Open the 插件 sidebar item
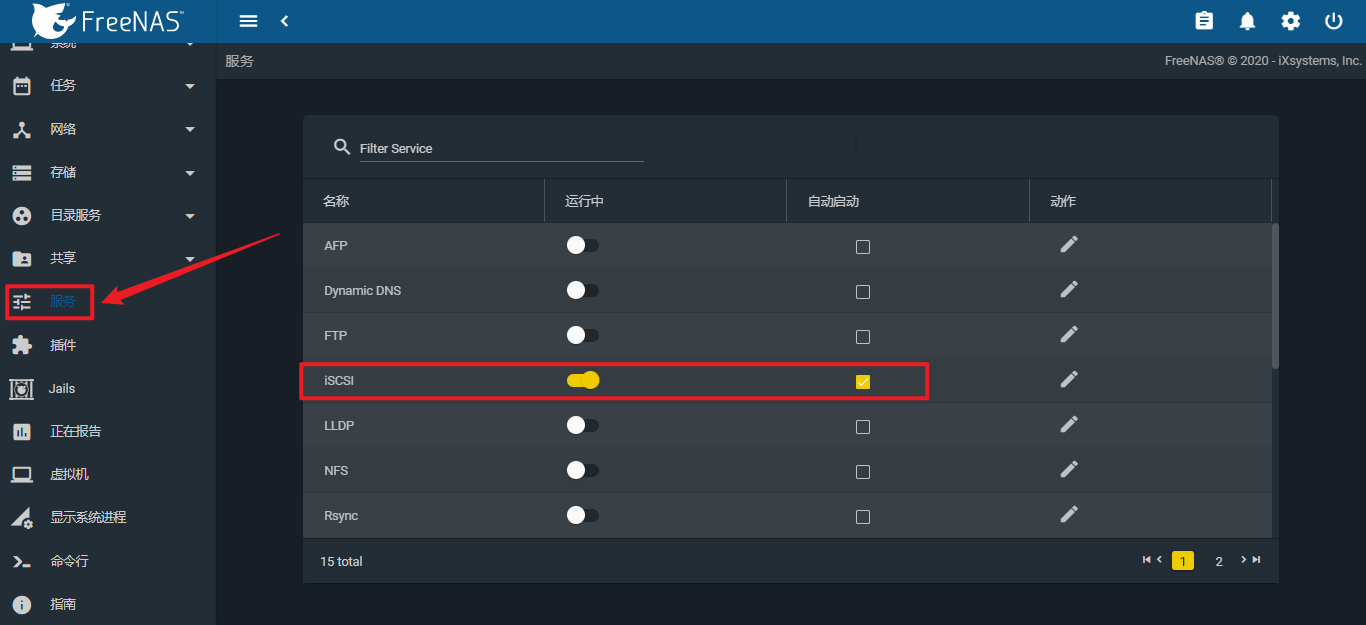 (108, 345)
